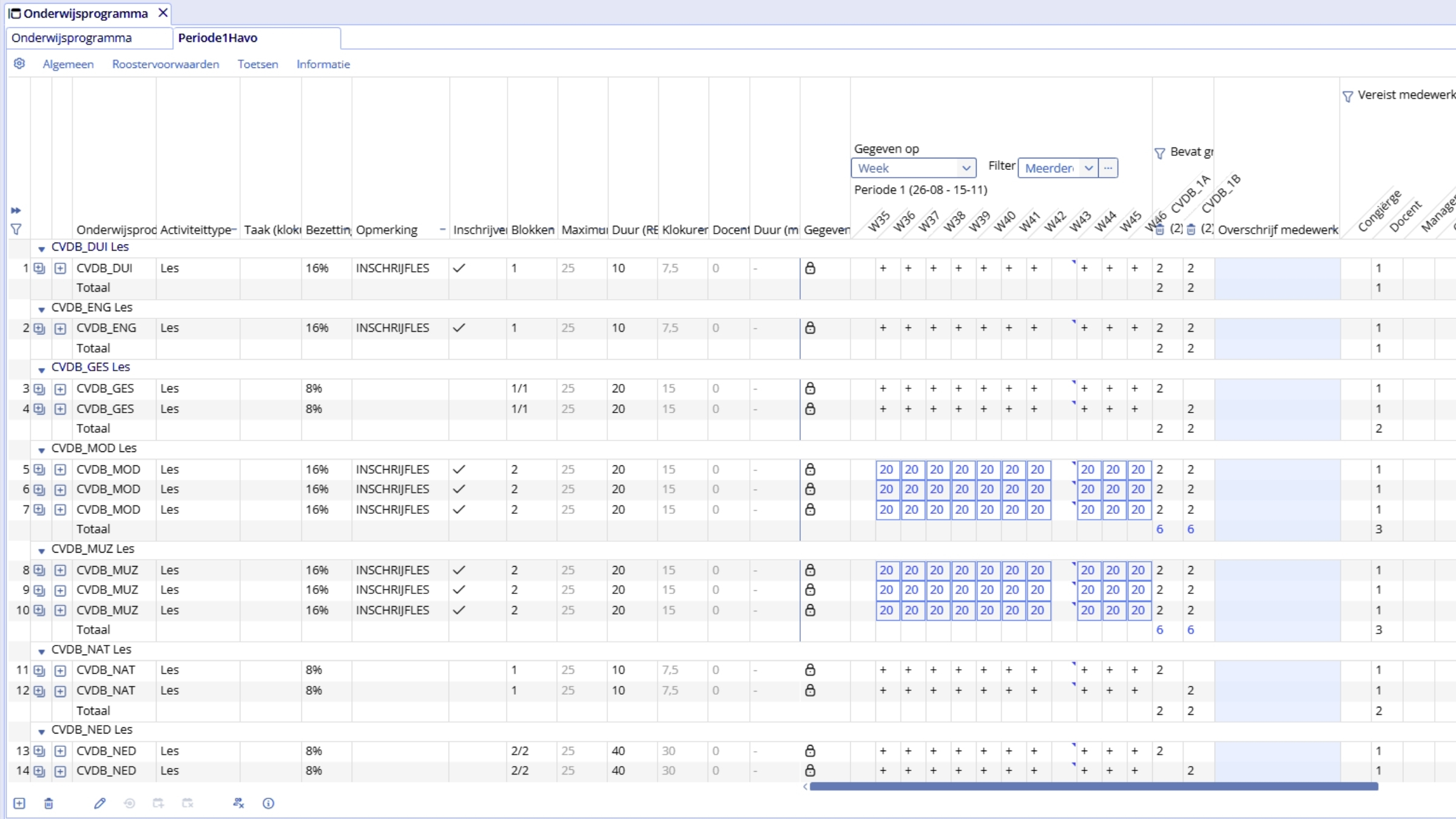Collapse the CVDB_MUZ Les group

tap(41, 551)
